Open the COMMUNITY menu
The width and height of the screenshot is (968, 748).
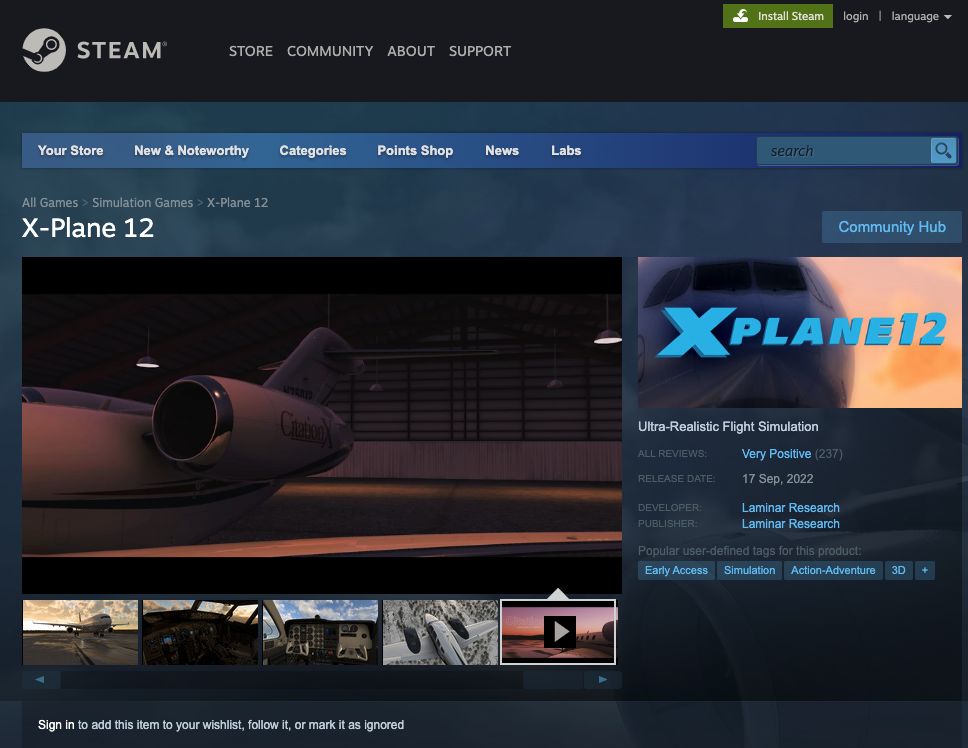pyautogui.click(x=330, y=51)
